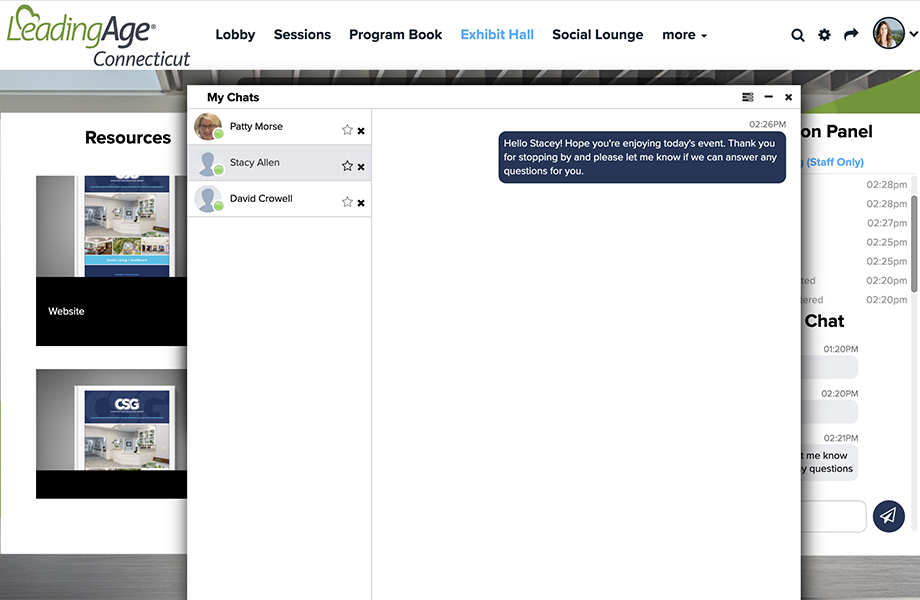Expand the 'more' navigation dropdown
Viewport: 920px width, 600px height.
pyautogui.click(x=684, y=35)
